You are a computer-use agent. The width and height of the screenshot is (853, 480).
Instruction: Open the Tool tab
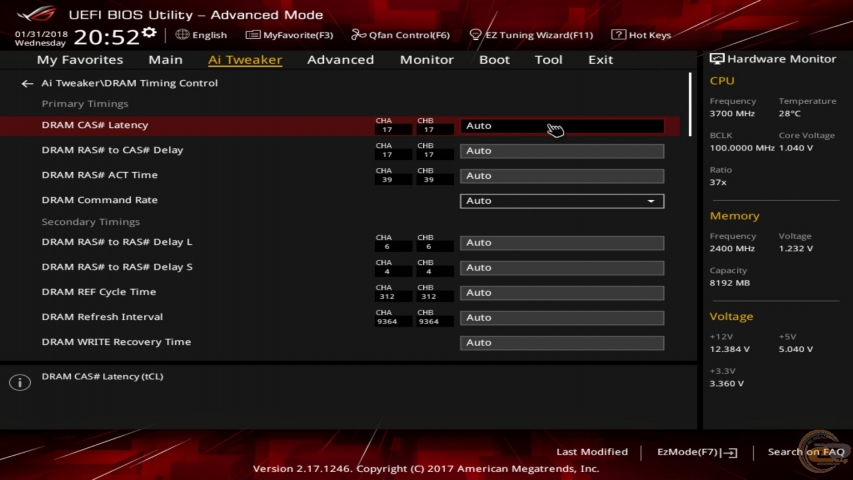[x=548, y=59]
